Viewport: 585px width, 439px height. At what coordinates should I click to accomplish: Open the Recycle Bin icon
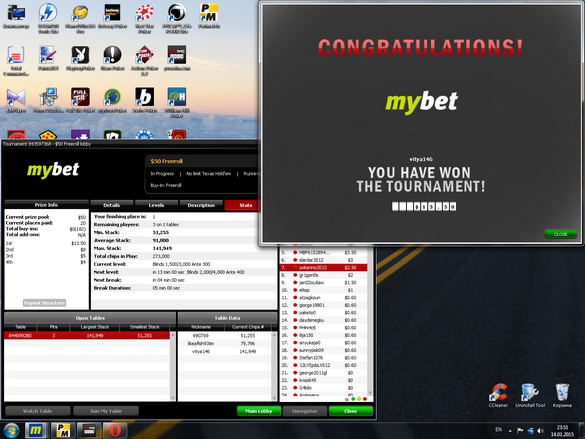pos(562,395)
